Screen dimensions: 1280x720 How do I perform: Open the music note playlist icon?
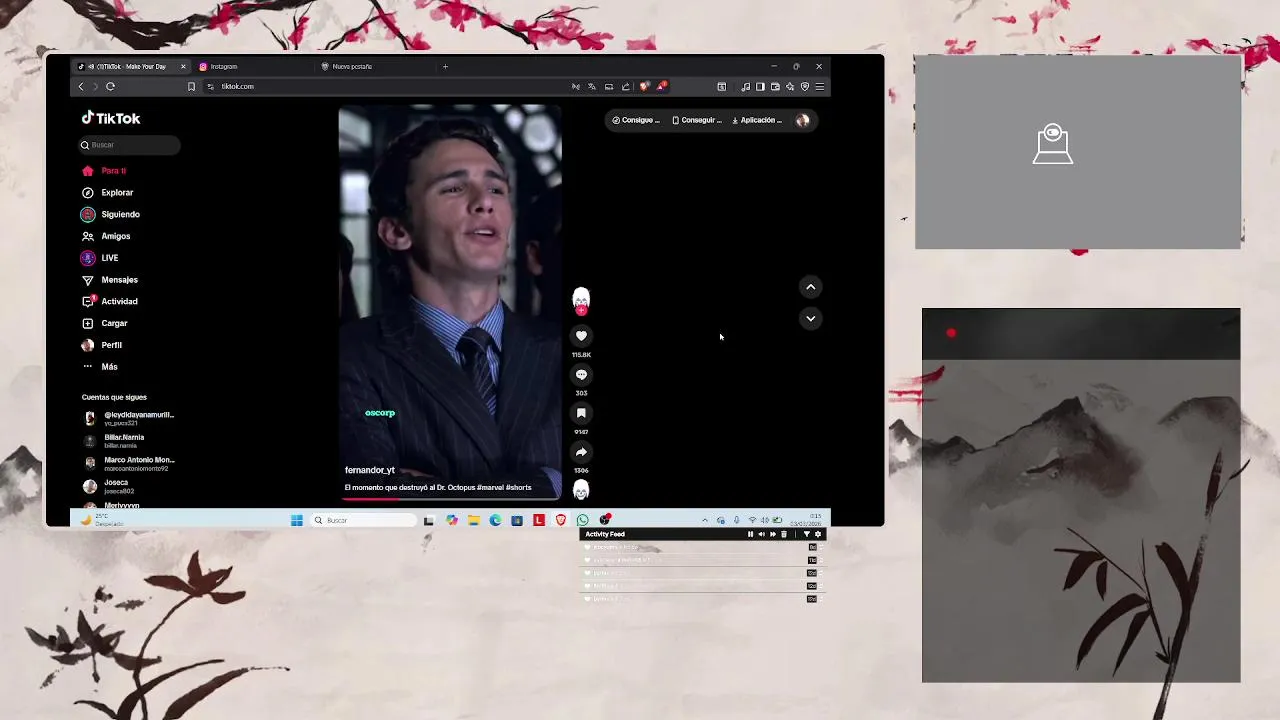pos(745,87)
